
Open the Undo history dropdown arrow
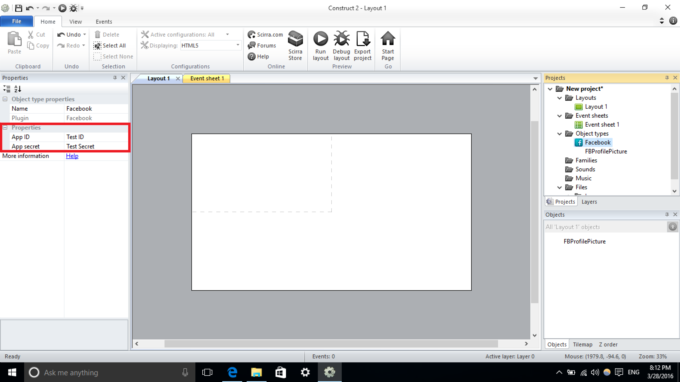tap(85, 34)
